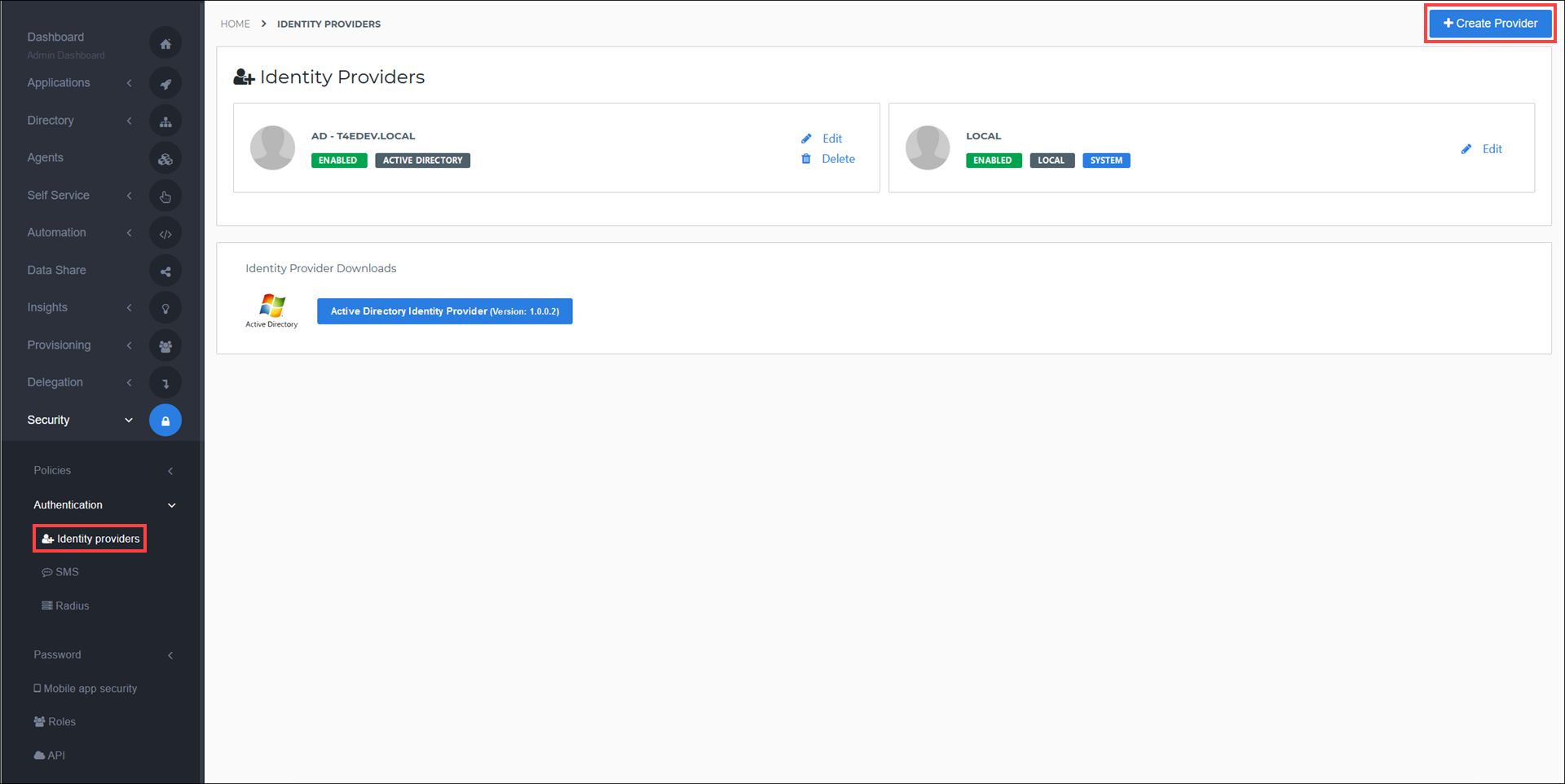This screenshot has height=784, width=1565.
Task: Delete the AD - T4EDEV.LOCAL provider
Action: coord(839,159)
